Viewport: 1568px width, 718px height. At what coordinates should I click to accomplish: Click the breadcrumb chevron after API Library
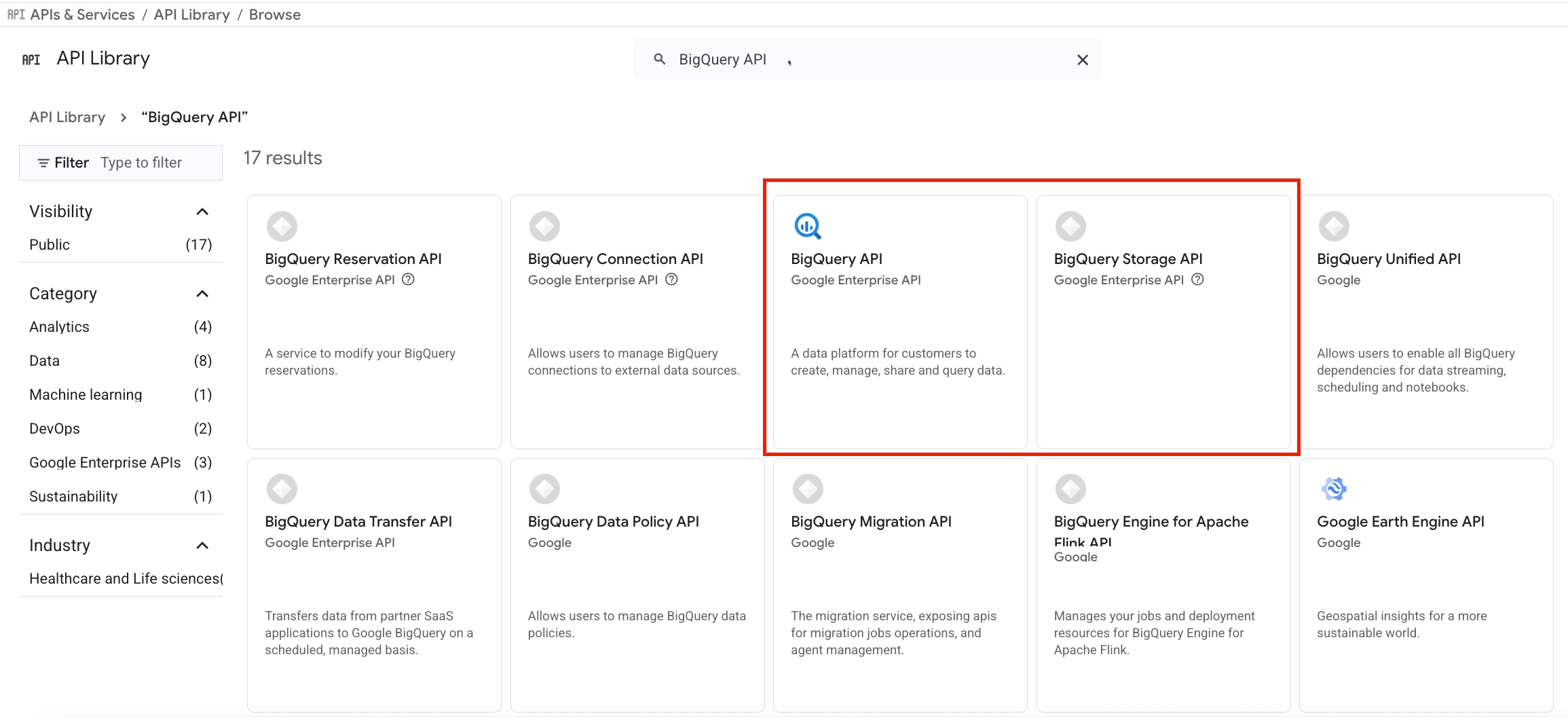click(x=124, y=117)
